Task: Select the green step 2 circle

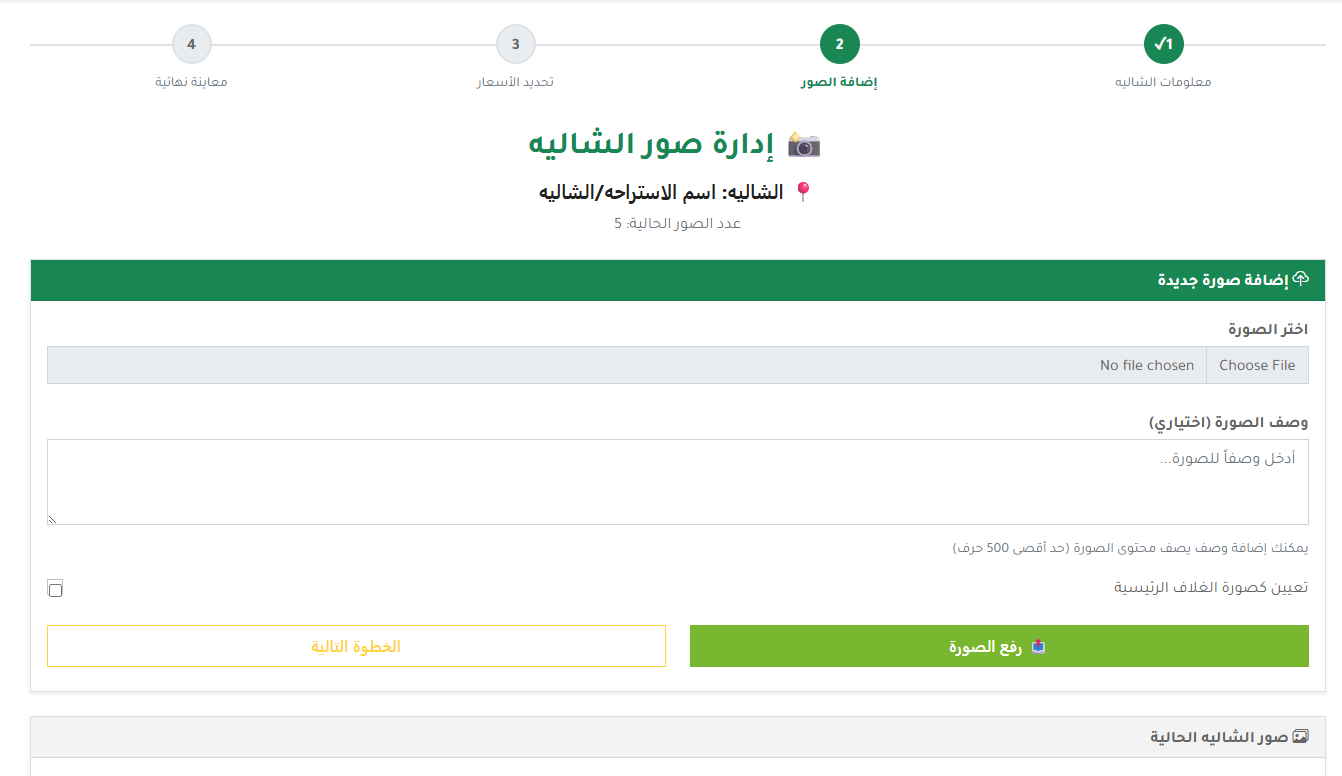Action: [839, 44]
